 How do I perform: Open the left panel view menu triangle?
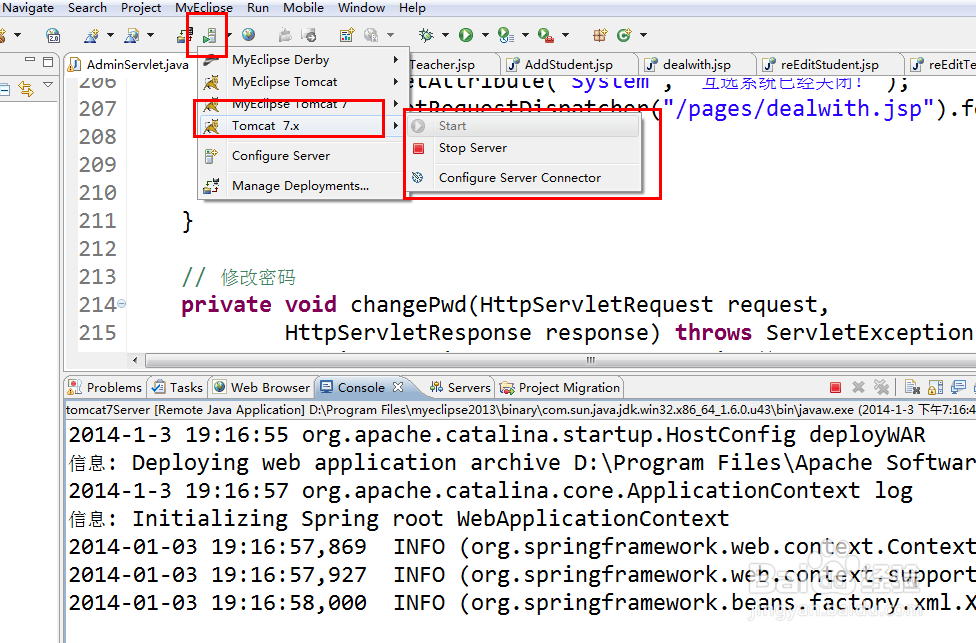(x=48, y=84)
